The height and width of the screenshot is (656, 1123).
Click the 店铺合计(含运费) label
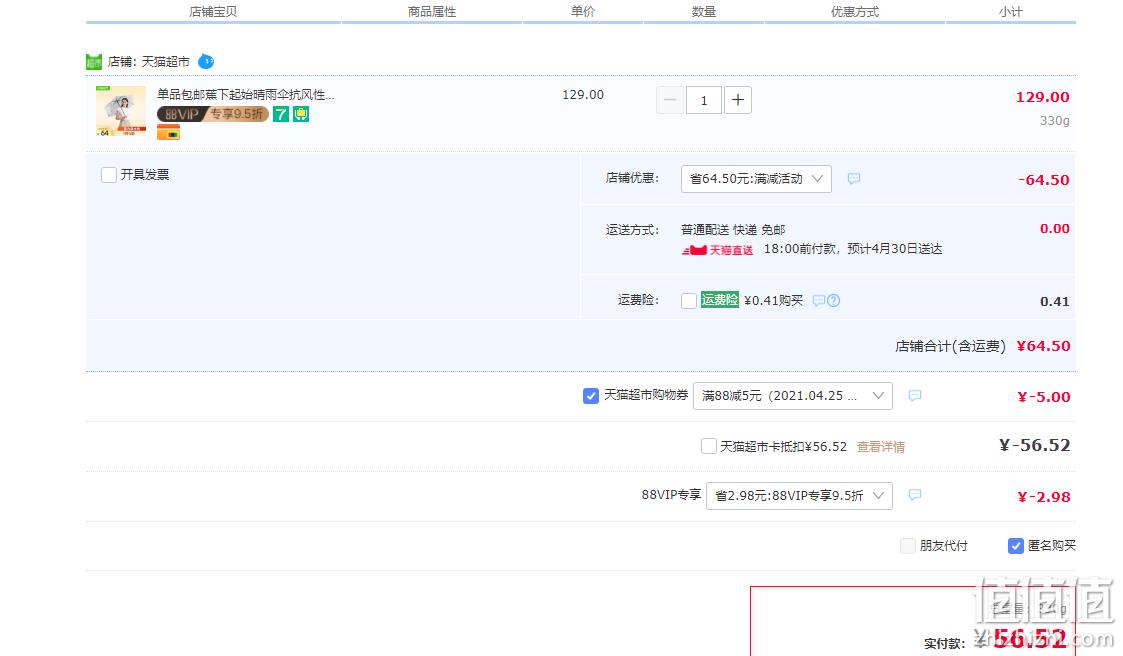click(950, 347)
